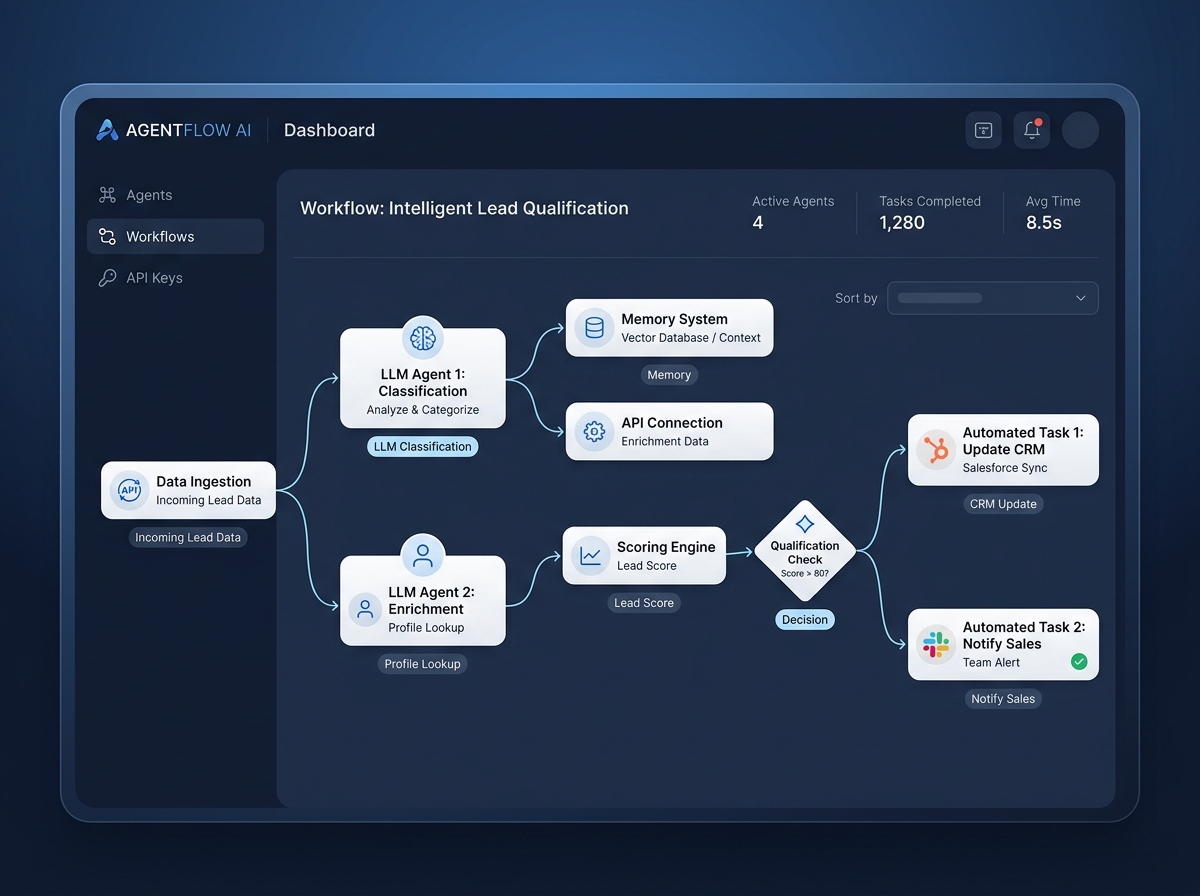Click the Tasks Completed value 1,280
This screenshot has height=896, width=1200.
pos(902,223)
